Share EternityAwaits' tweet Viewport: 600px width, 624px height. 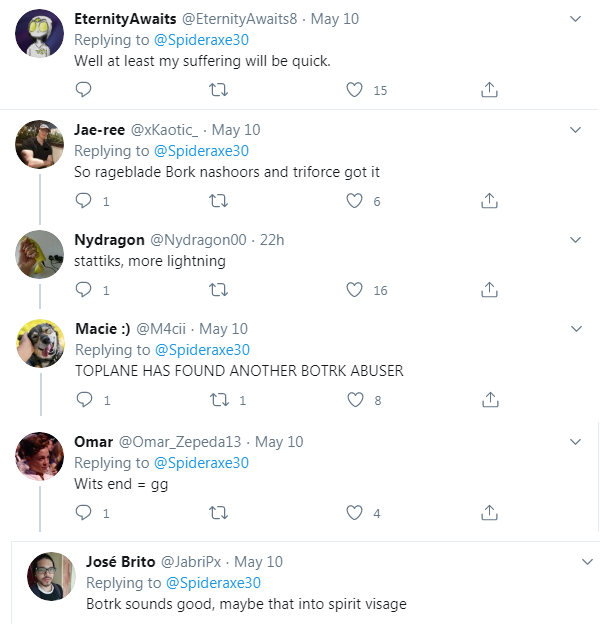(490, 90)
